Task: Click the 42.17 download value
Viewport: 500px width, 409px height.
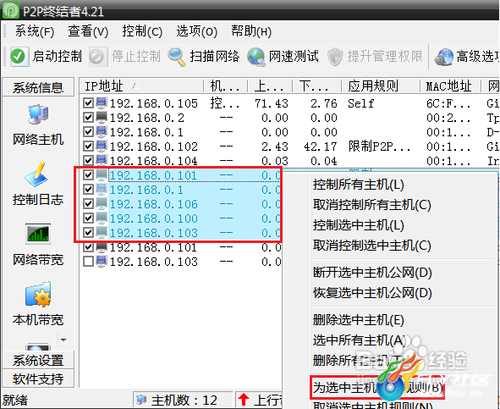Action: 320,146
